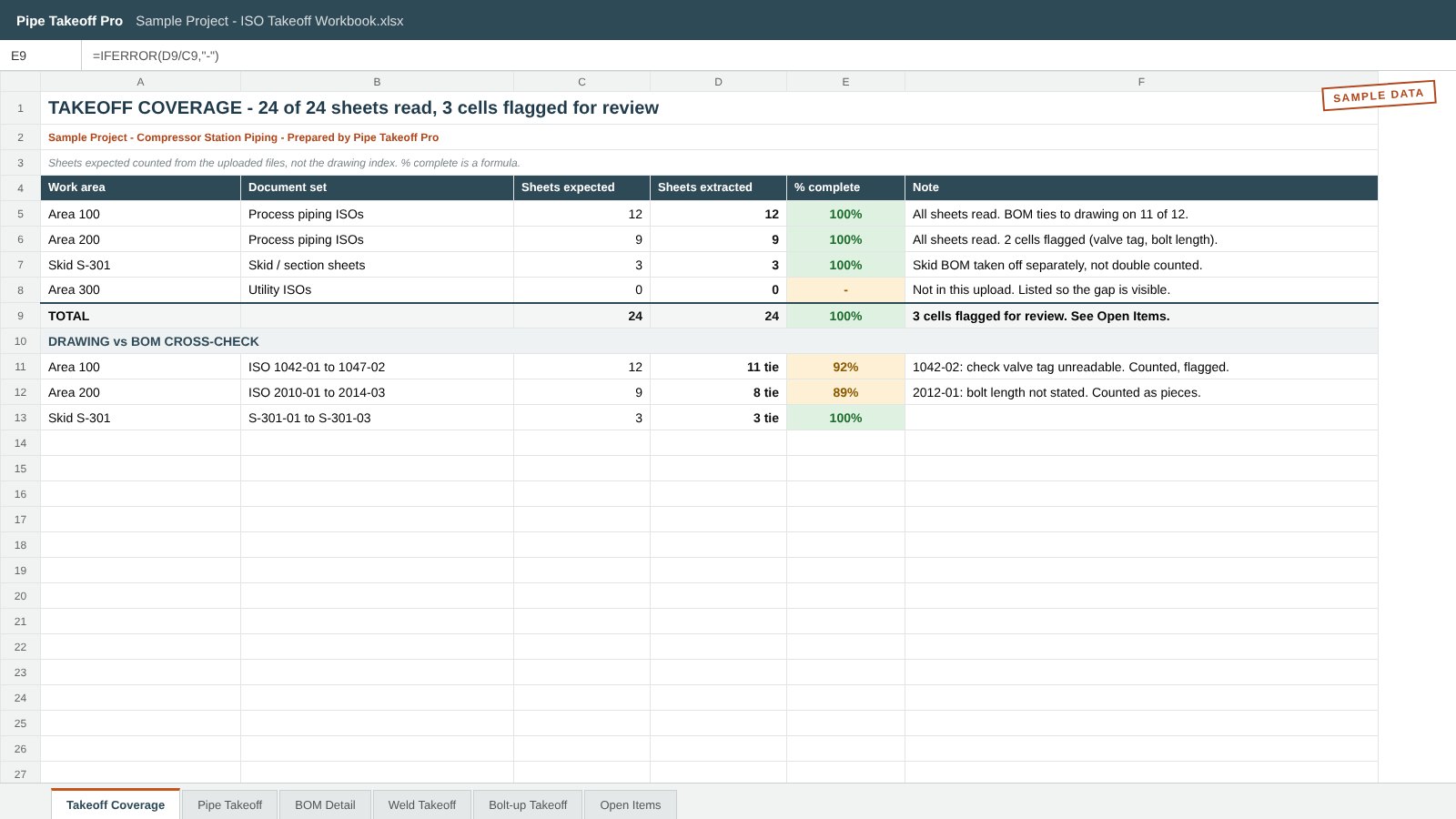Click the TOTAL label cell
Screen dimensions: 1456x819
pyautogui.click(x=140, y=316)
